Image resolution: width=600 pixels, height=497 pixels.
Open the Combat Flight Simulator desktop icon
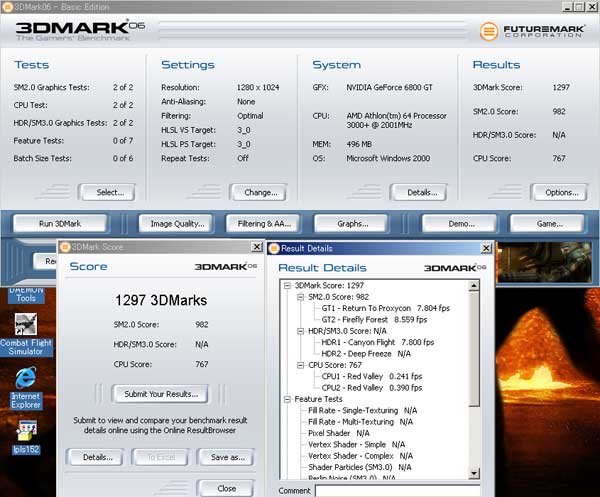click(x=26, y=335)
